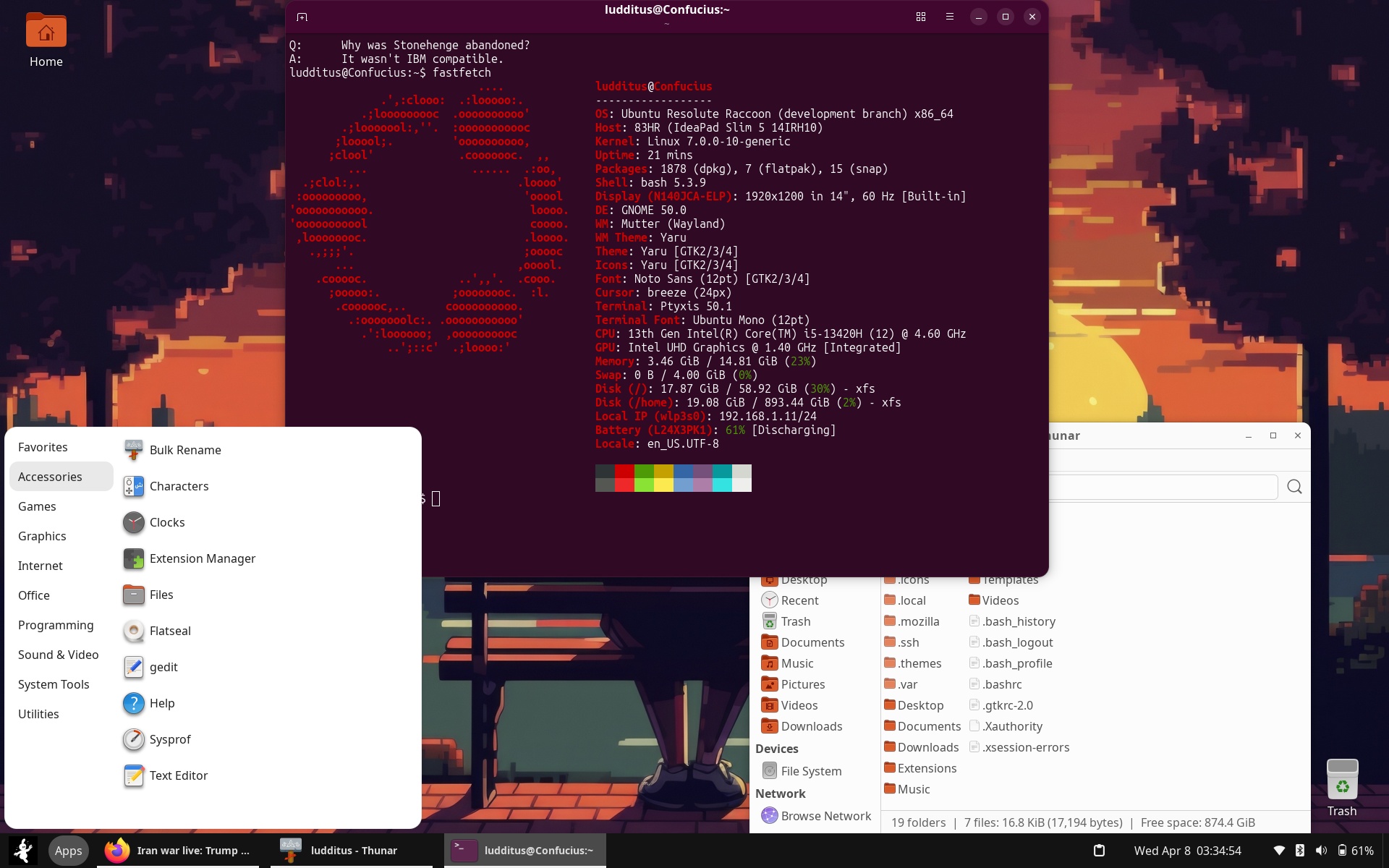Launch Sysprof profiler
1389x868 pixels.
(x=169, y=739)
